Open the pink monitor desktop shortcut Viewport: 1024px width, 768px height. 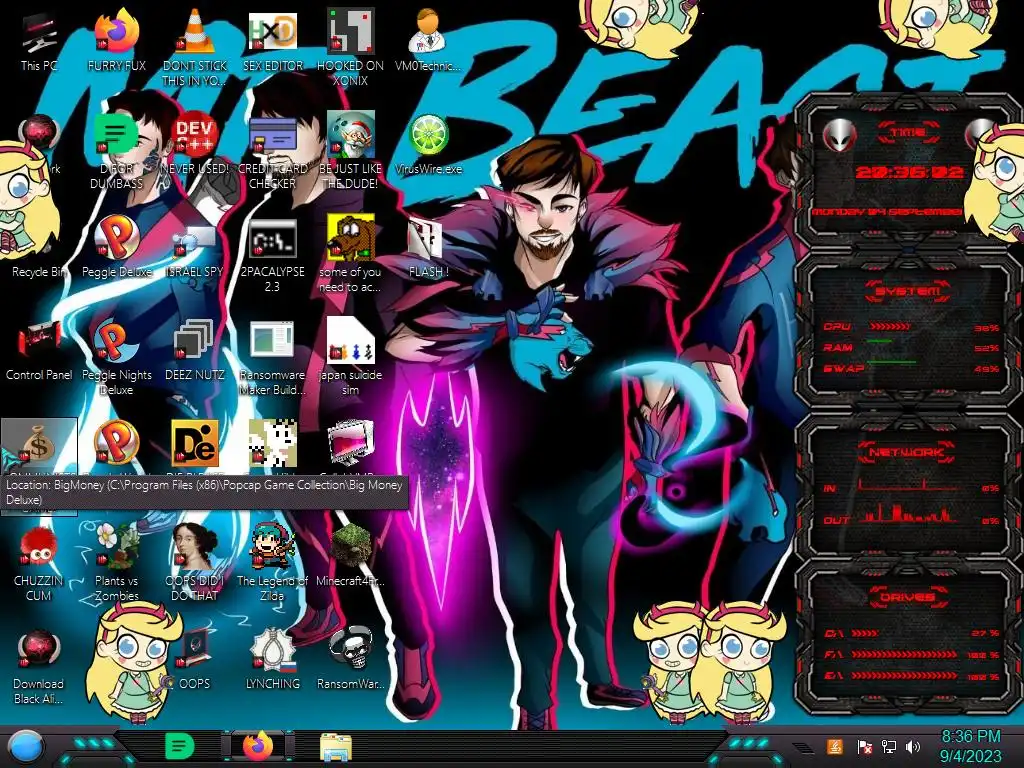[350, 444]
